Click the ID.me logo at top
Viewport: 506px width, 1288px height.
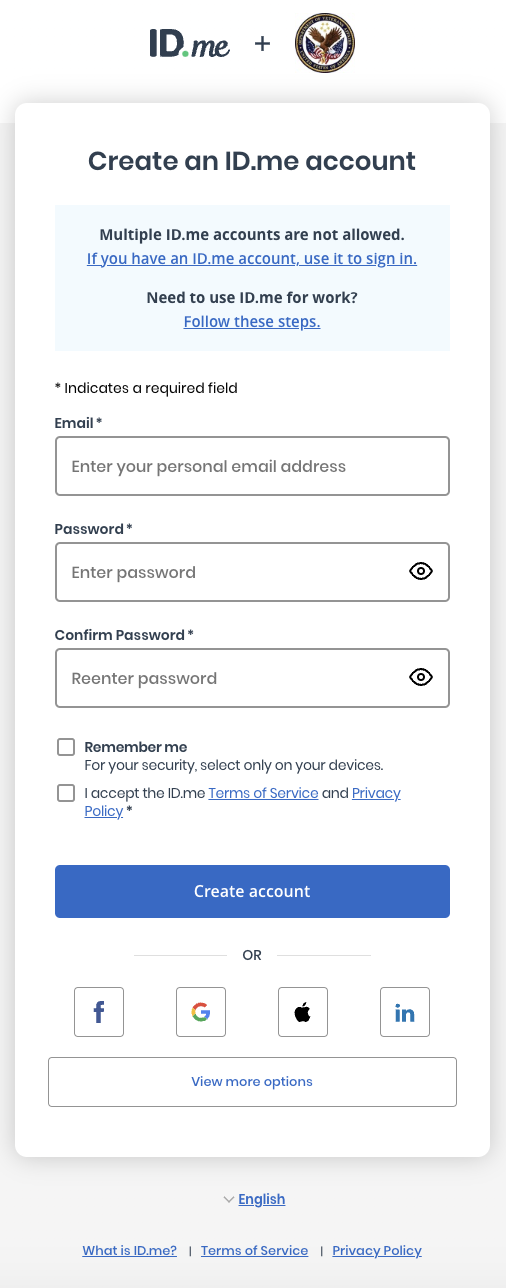pos(190,44)
